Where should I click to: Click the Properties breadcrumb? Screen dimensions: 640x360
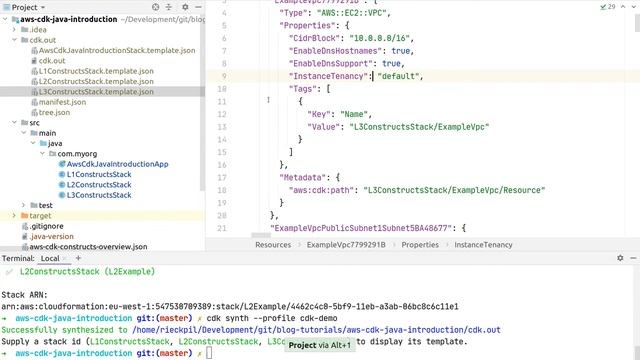click(x=420, y=245)
